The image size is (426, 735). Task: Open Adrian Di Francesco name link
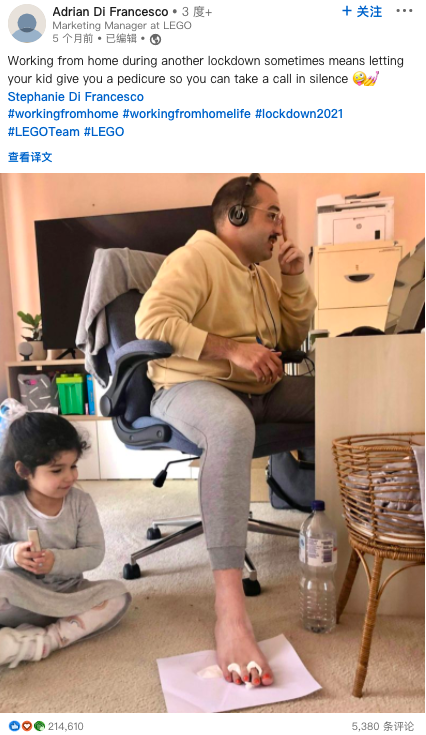[110, 11]
